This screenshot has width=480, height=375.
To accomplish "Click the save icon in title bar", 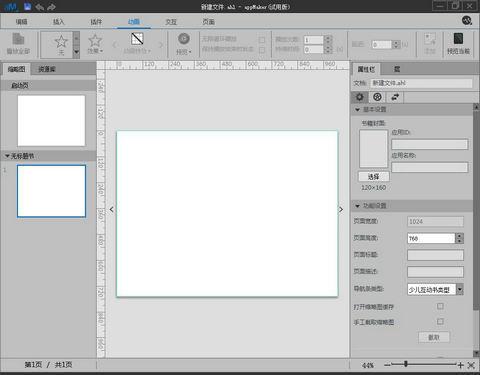I will point(27,6).
